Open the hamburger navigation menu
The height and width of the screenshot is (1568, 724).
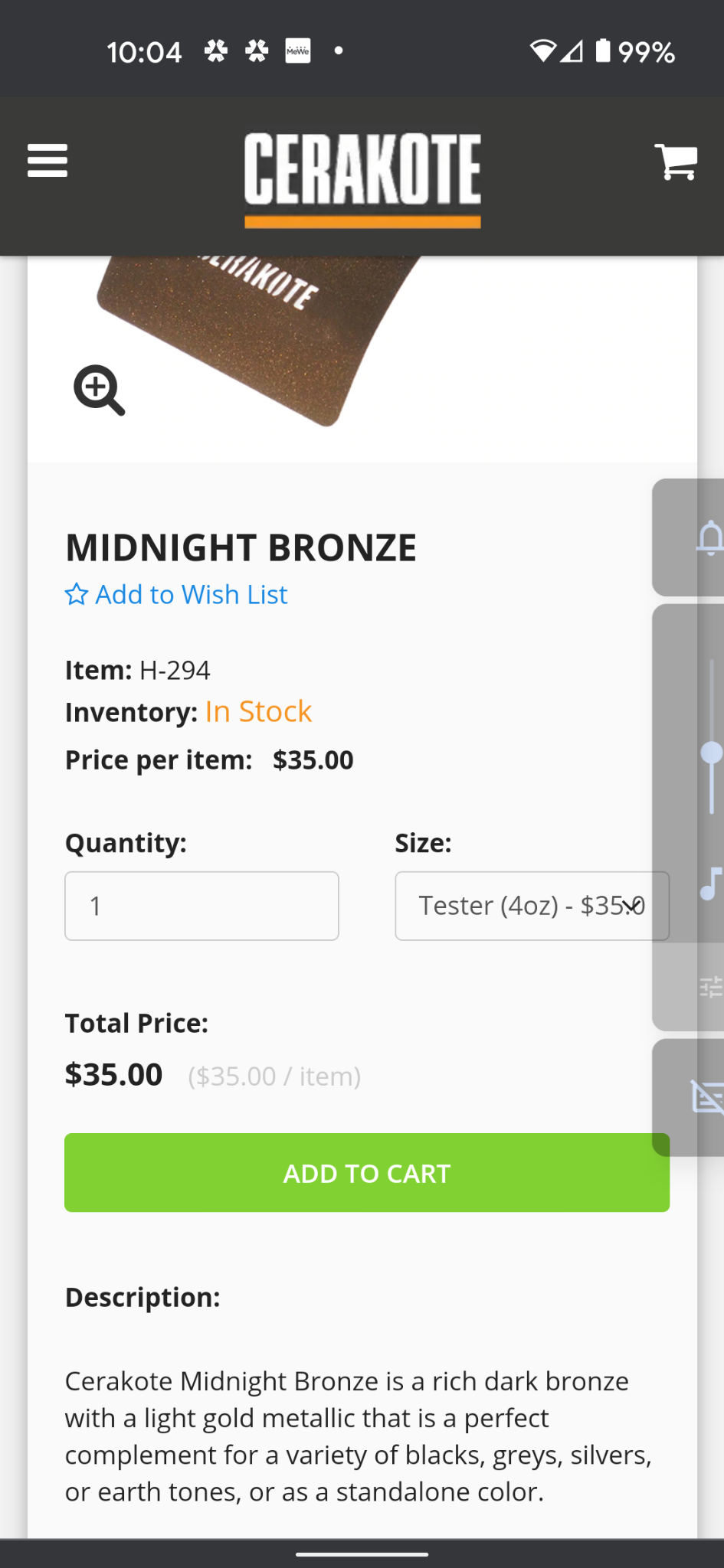(x=48, y=161)
